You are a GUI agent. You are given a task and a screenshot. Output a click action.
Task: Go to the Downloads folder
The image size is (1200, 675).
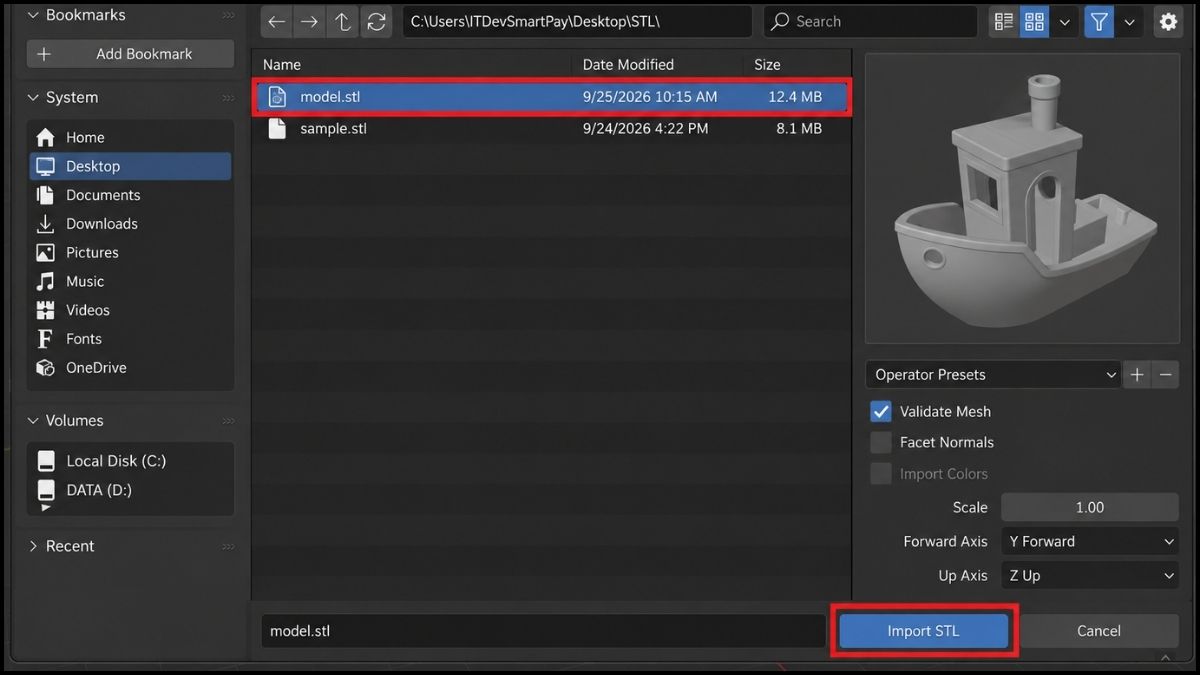pyautogui.click(x=131, y=224)
